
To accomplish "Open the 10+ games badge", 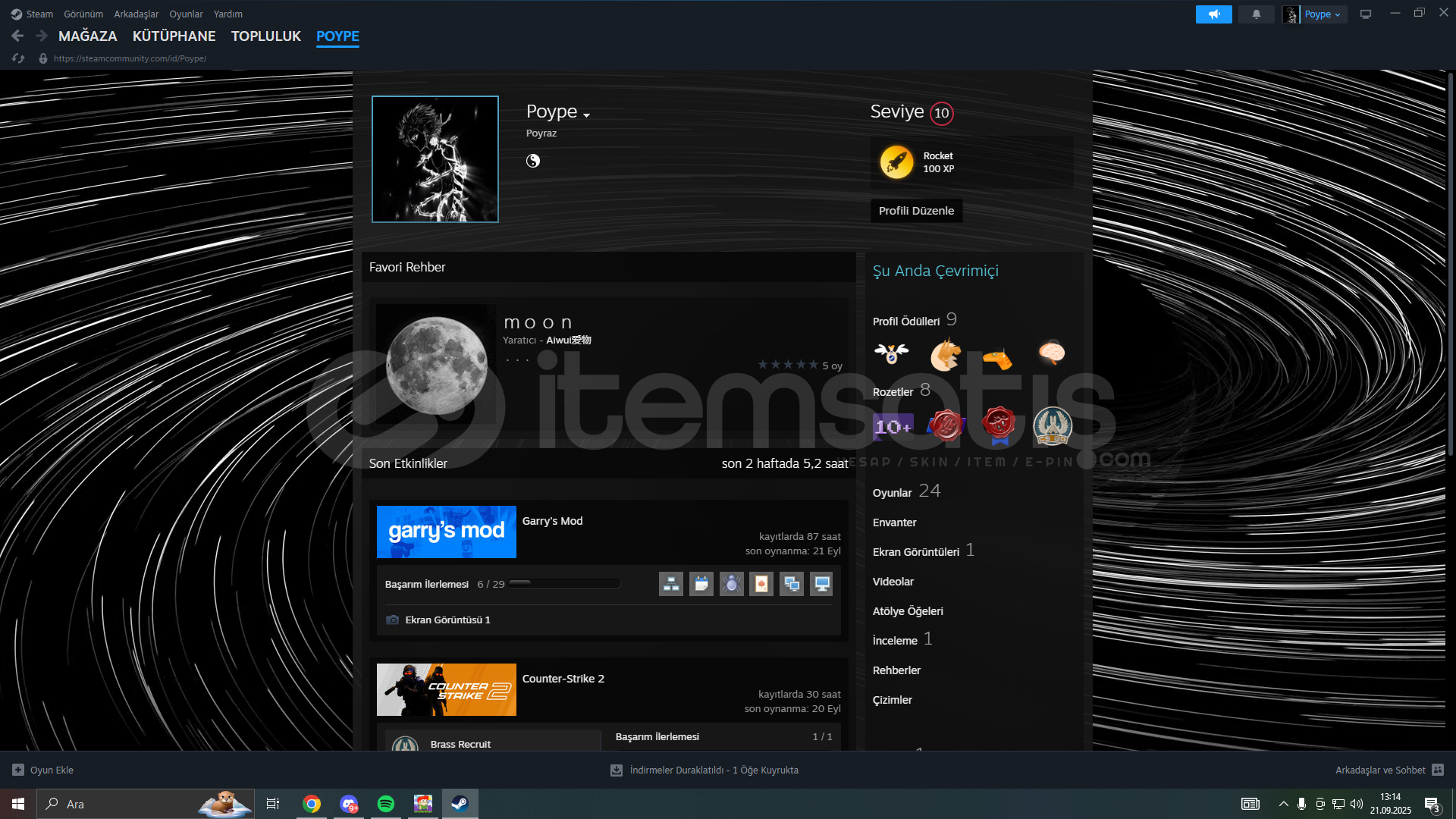I will (x=893, y=426).
